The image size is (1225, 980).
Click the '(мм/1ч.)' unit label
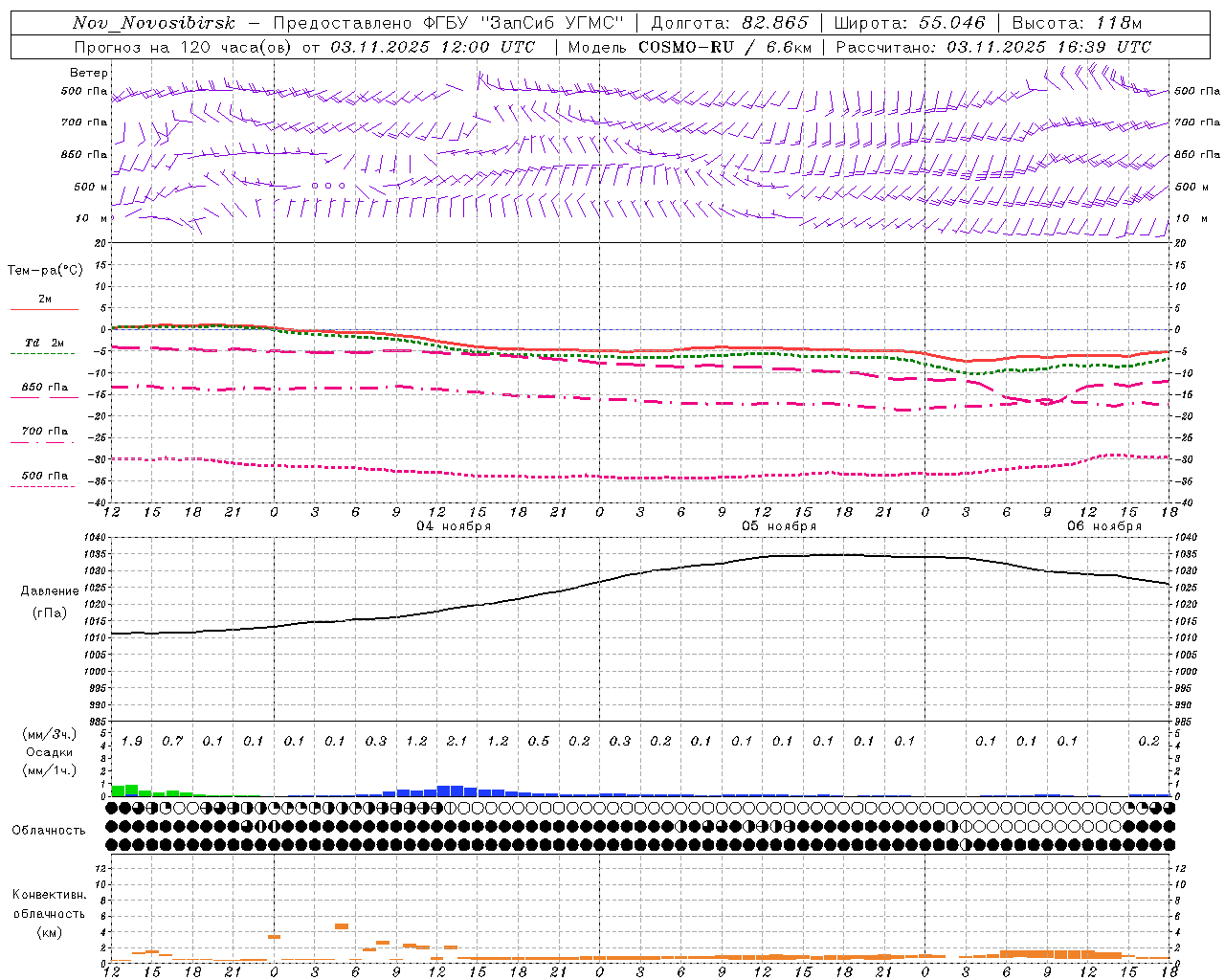click(50, 770)
